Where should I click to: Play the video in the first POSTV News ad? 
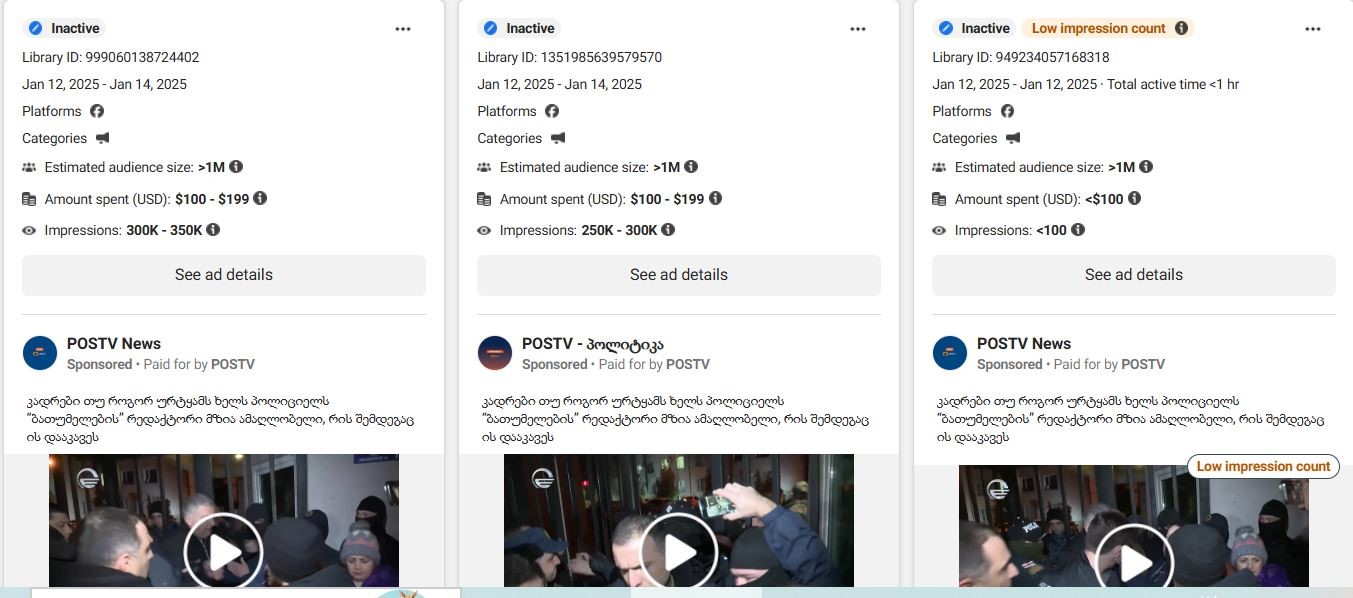tap(223, 551)
